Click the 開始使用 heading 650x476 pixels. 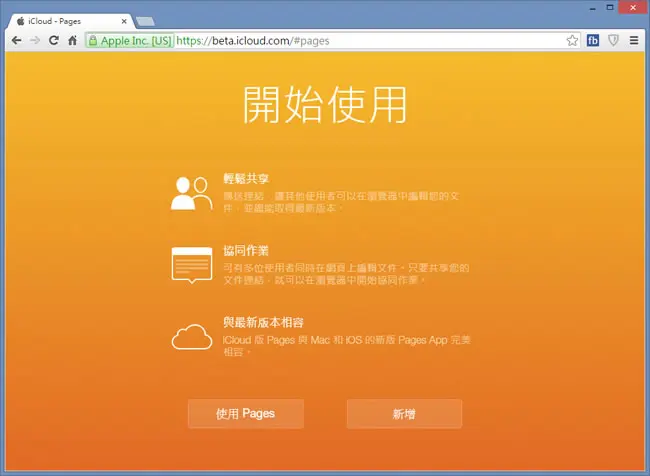(325, 105)
